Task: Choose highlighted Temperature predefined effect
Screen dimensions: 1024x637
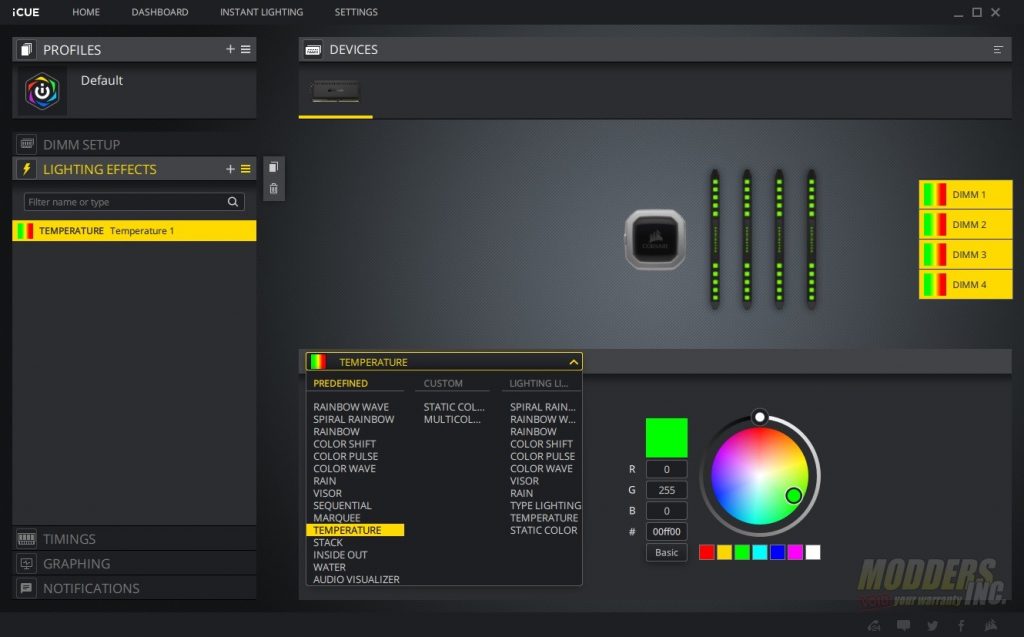Action: tap(355, 531)
